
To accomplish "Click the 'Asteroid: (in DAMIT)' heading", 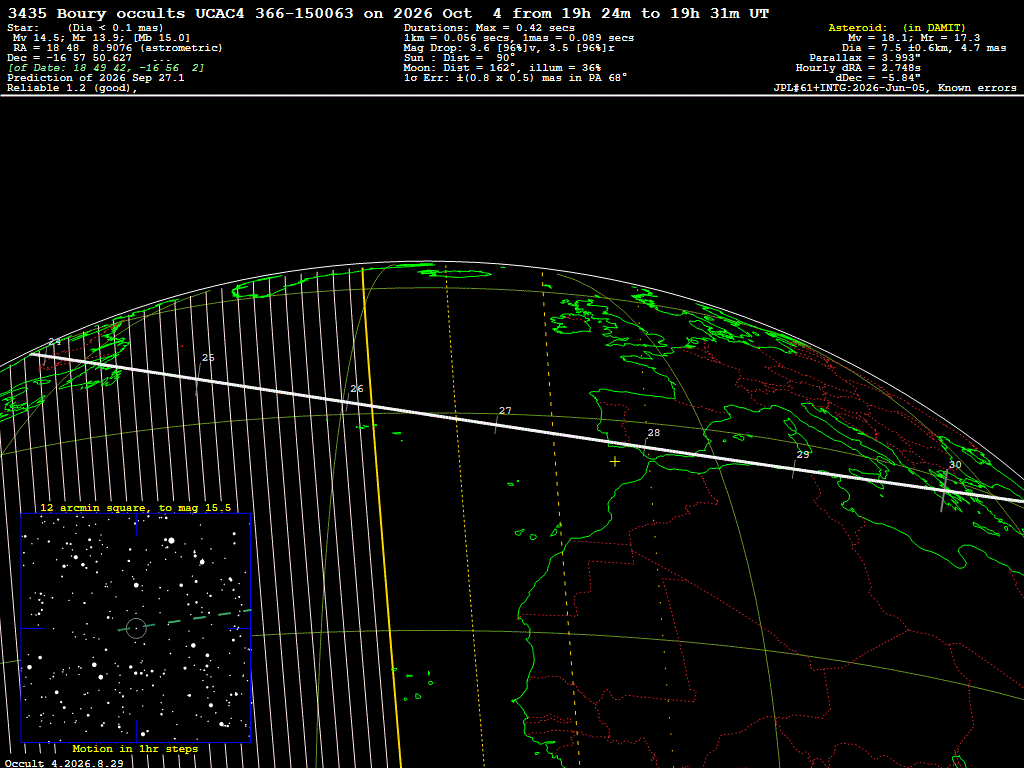I will click(897, 27).
